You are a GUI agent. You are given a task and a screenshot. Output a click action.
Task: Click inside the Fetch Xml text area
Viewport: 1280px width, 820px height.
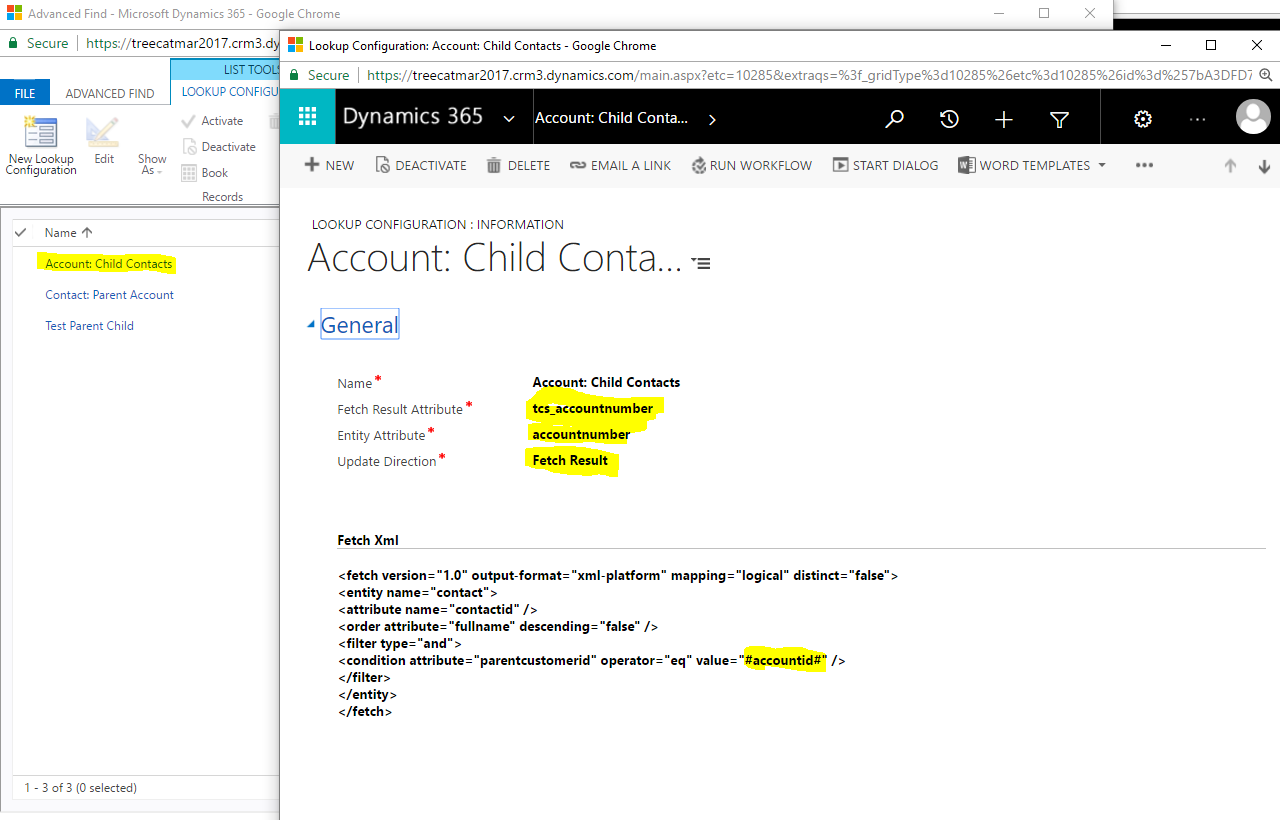pos(800,643)
